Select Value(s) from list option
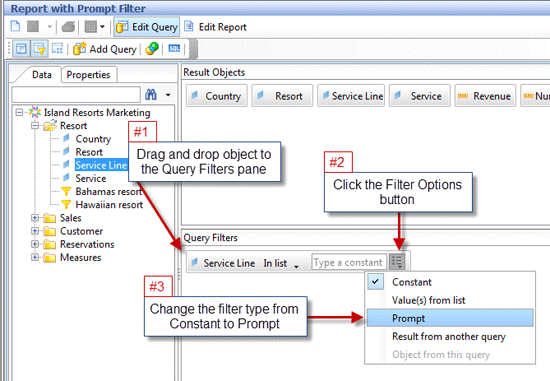Viewport: 550px width, 381px height. (450, 300)
